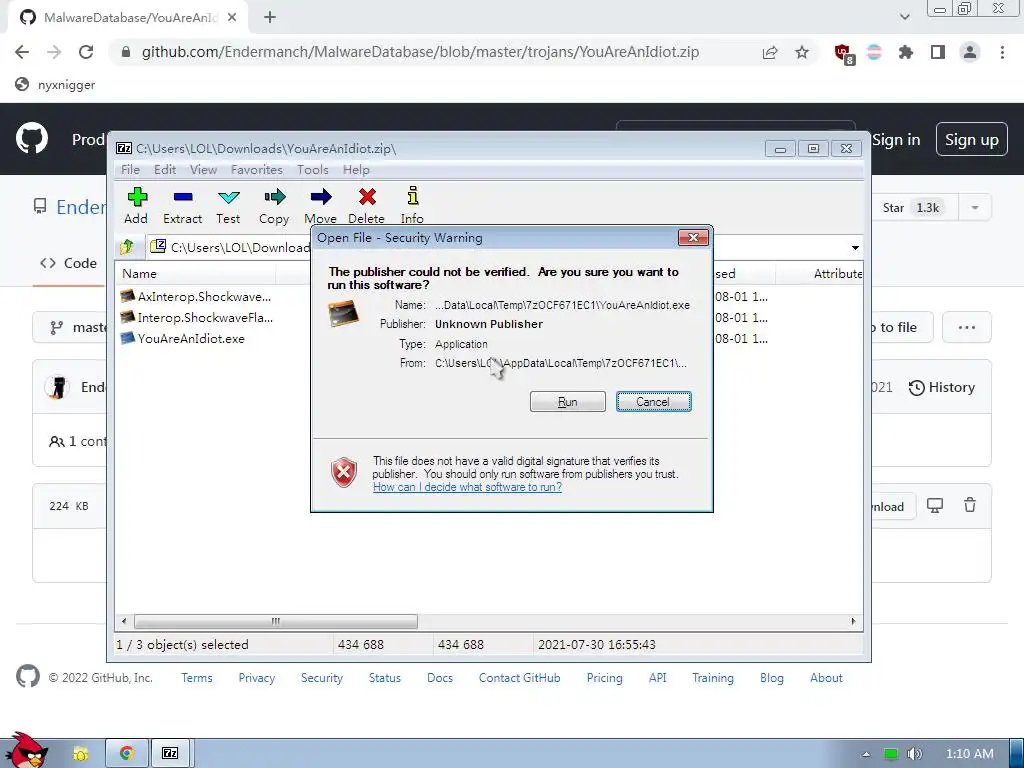The width and height of the screenshot is (1024, 768).
Task: Open the View menu in 7-Zip
Action: pos(203,170)
